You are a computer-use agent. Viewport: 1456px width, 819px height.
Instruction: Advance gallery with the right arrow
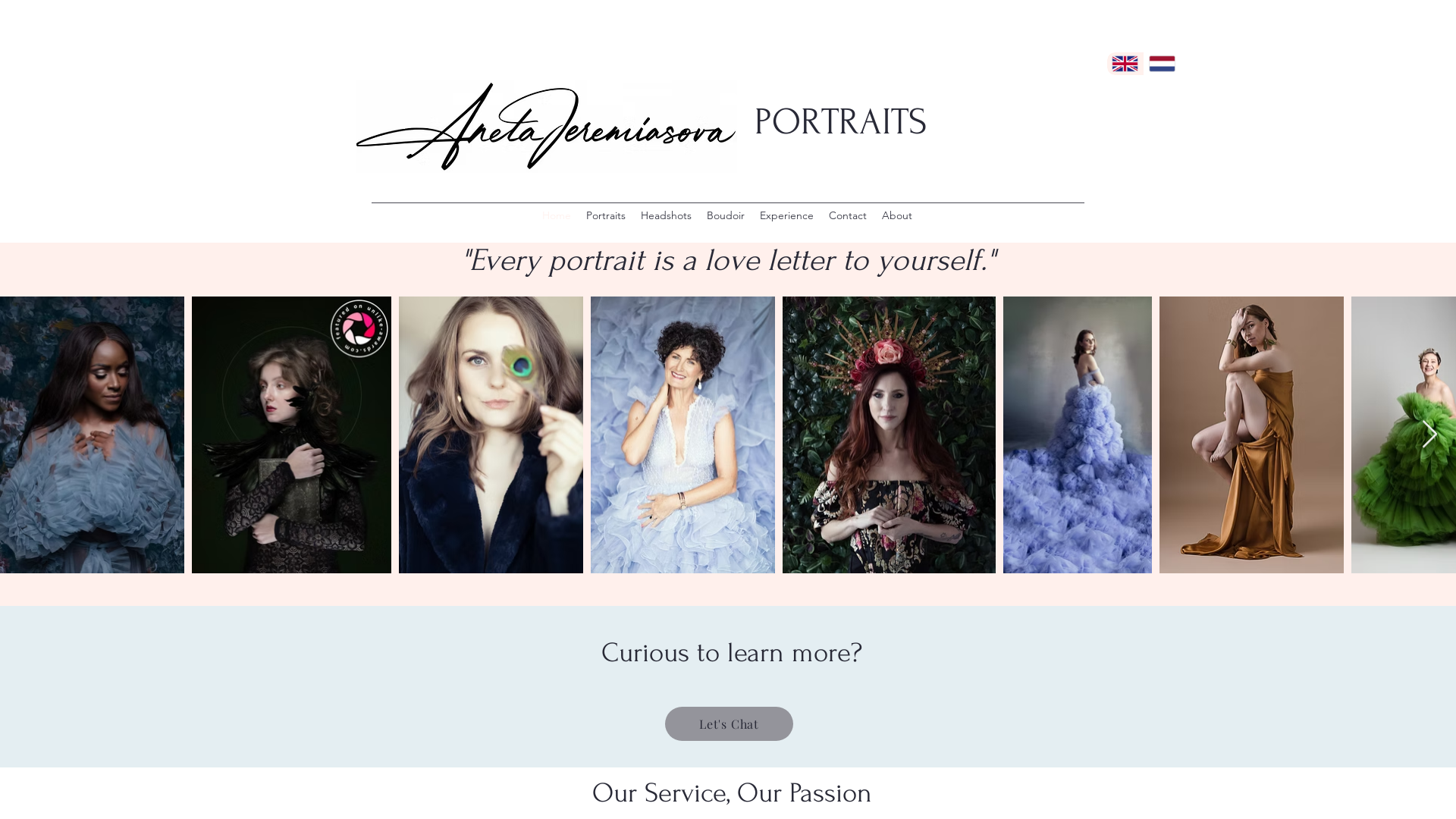coord(1429,435)
